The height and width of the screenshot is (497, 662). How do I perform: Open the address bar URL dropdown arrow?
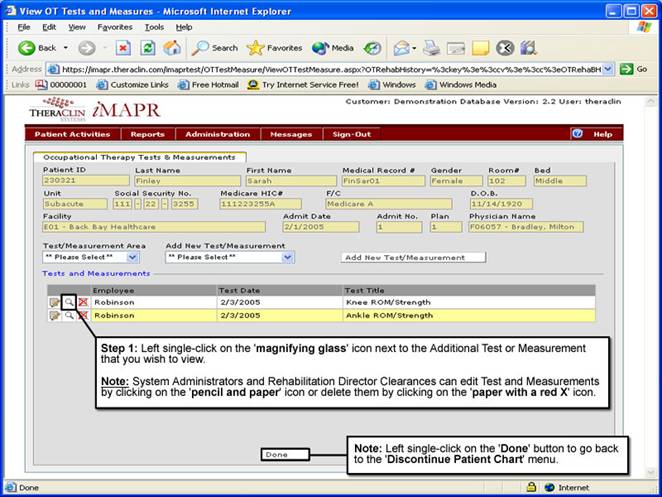click(609, 69)
